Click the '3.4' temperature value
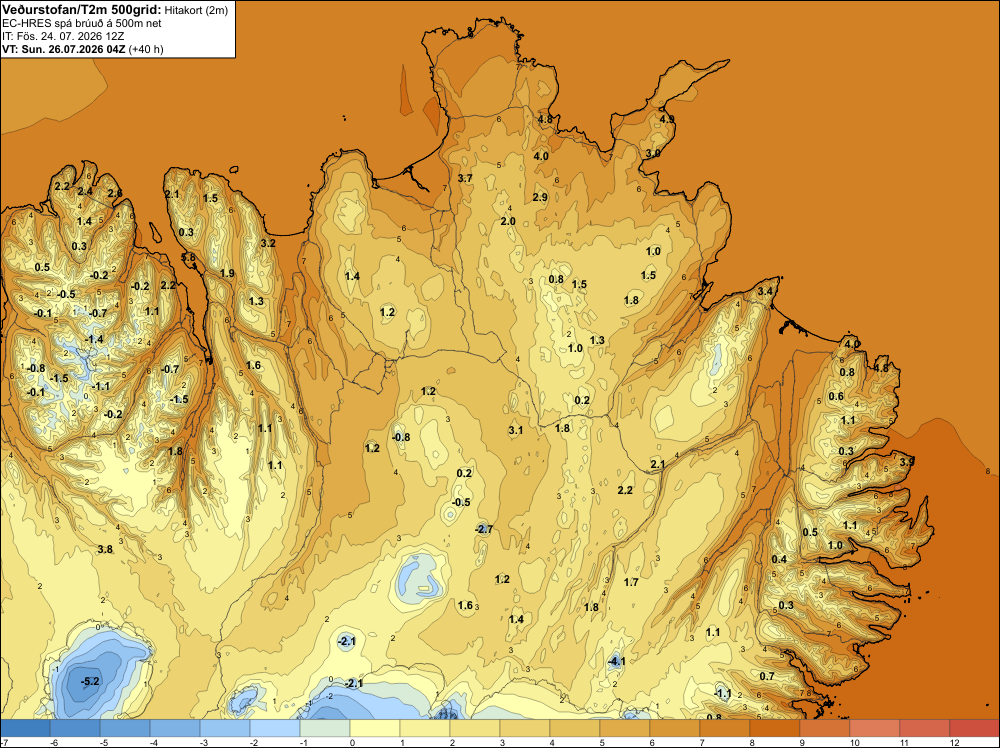The width and height of the screenshot is (1000, 748). [x=765, y=291]
